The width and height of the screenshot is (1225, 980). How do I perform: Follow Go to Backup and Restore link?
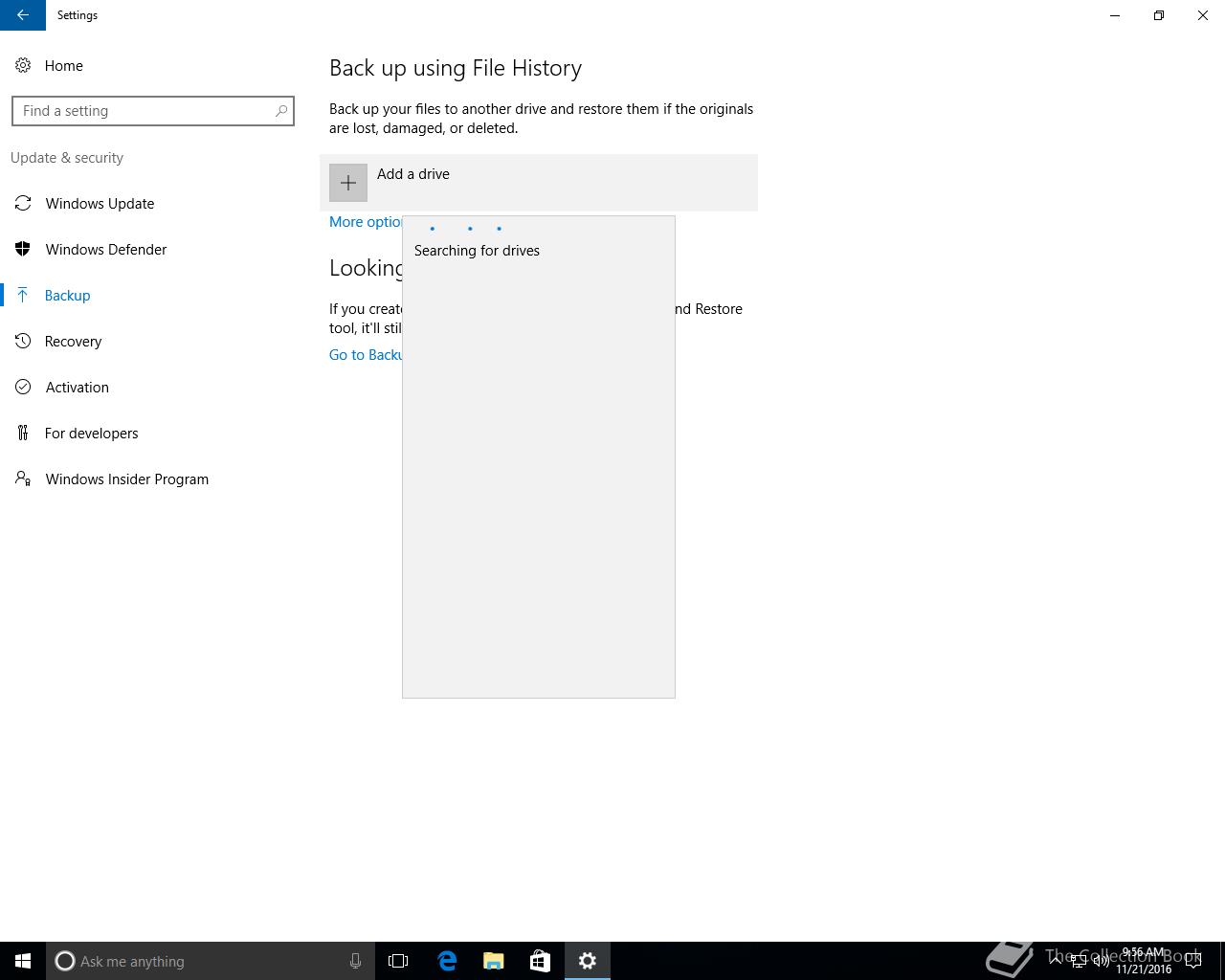point(366,355)
